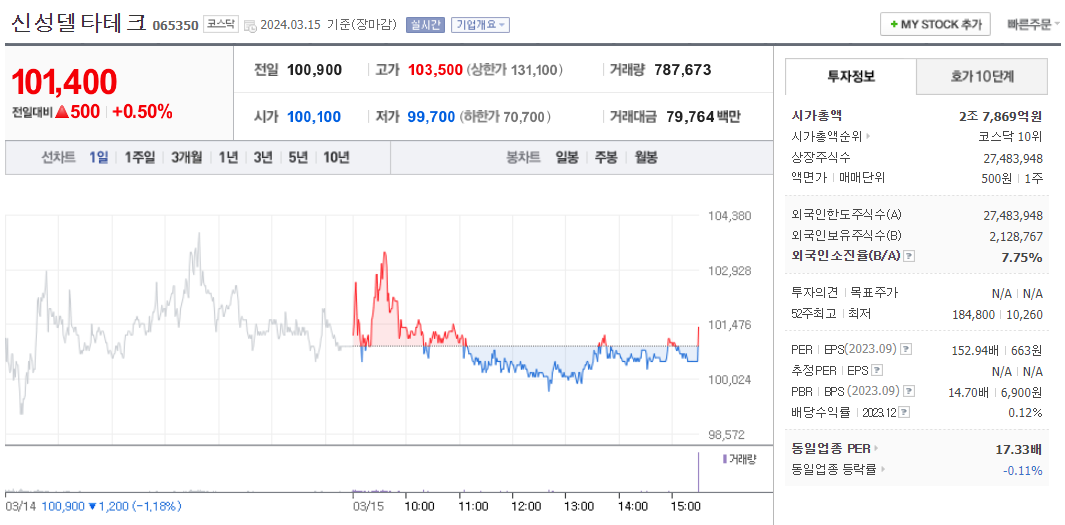Show the 주봉 candle chart
Screen dimensions: 1065x525
pos(607,158)
